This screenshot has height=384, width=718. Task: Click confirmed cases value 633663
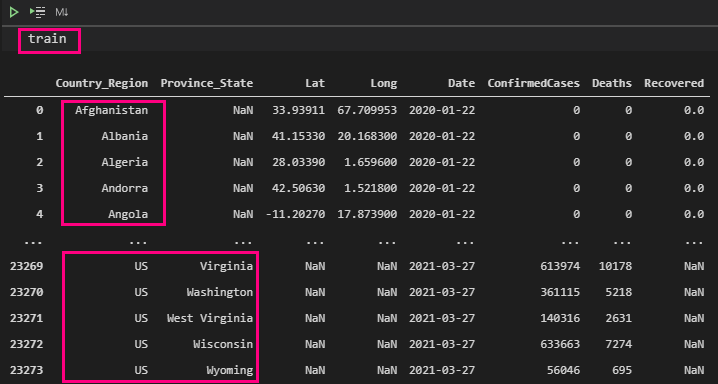(x=560, y=344)
